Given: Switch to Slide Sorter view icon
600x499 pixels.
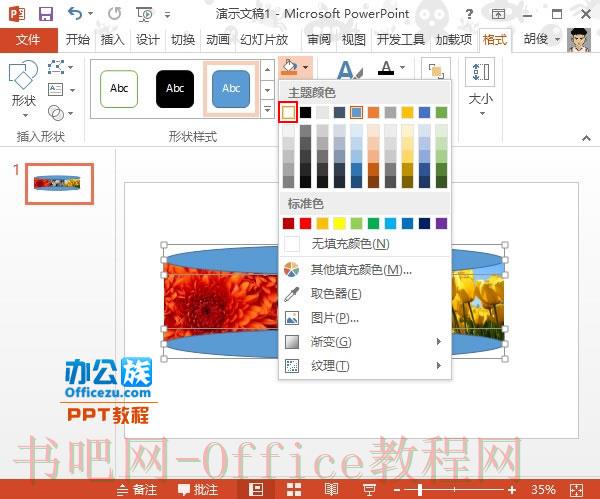Looking at the screenshot, I should pyautogui.click(x=294, y=489).
